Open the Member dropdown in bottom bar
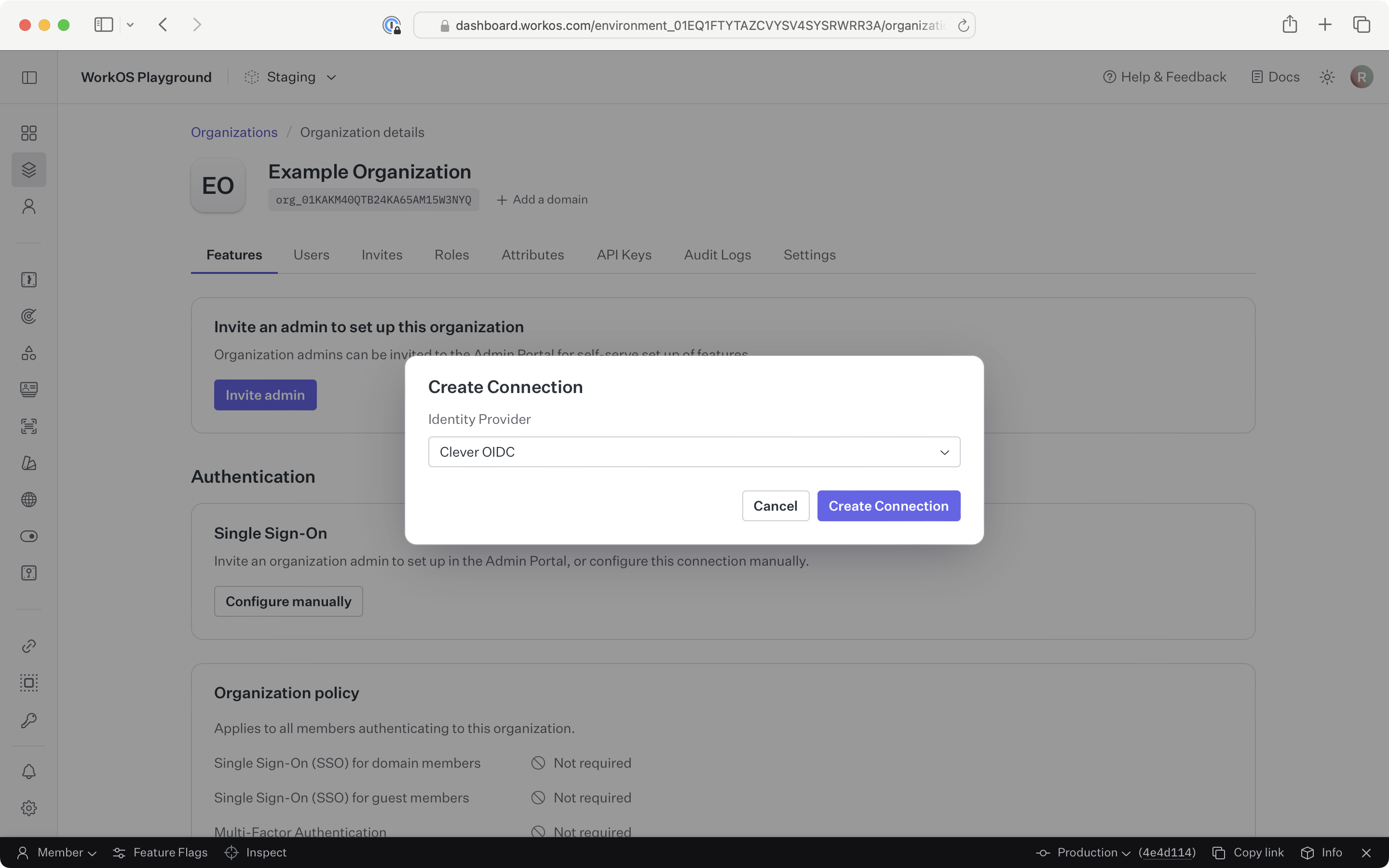This screenshot has height=868, width=1389. pyautogui.click(x=57, y=852)
